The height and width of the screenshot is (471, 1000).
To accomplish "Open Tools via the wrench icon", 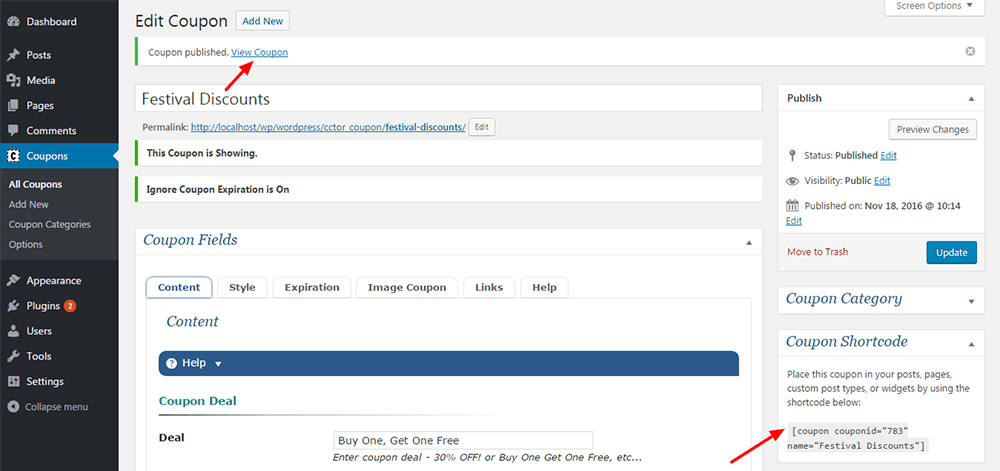I will [14, 356].
